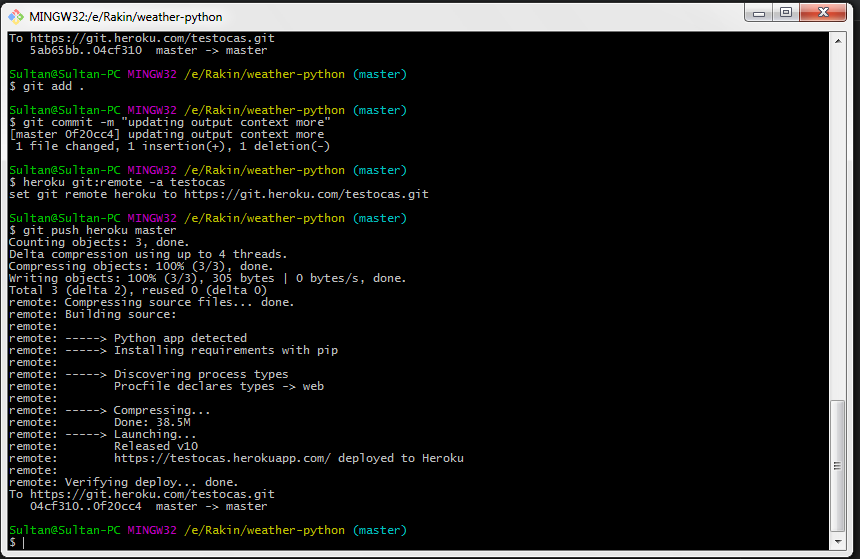Click 'Compressing objects: 100% (3/3), done.' line
The width and height of the screenshot is (860, 559).
[141, 267]
